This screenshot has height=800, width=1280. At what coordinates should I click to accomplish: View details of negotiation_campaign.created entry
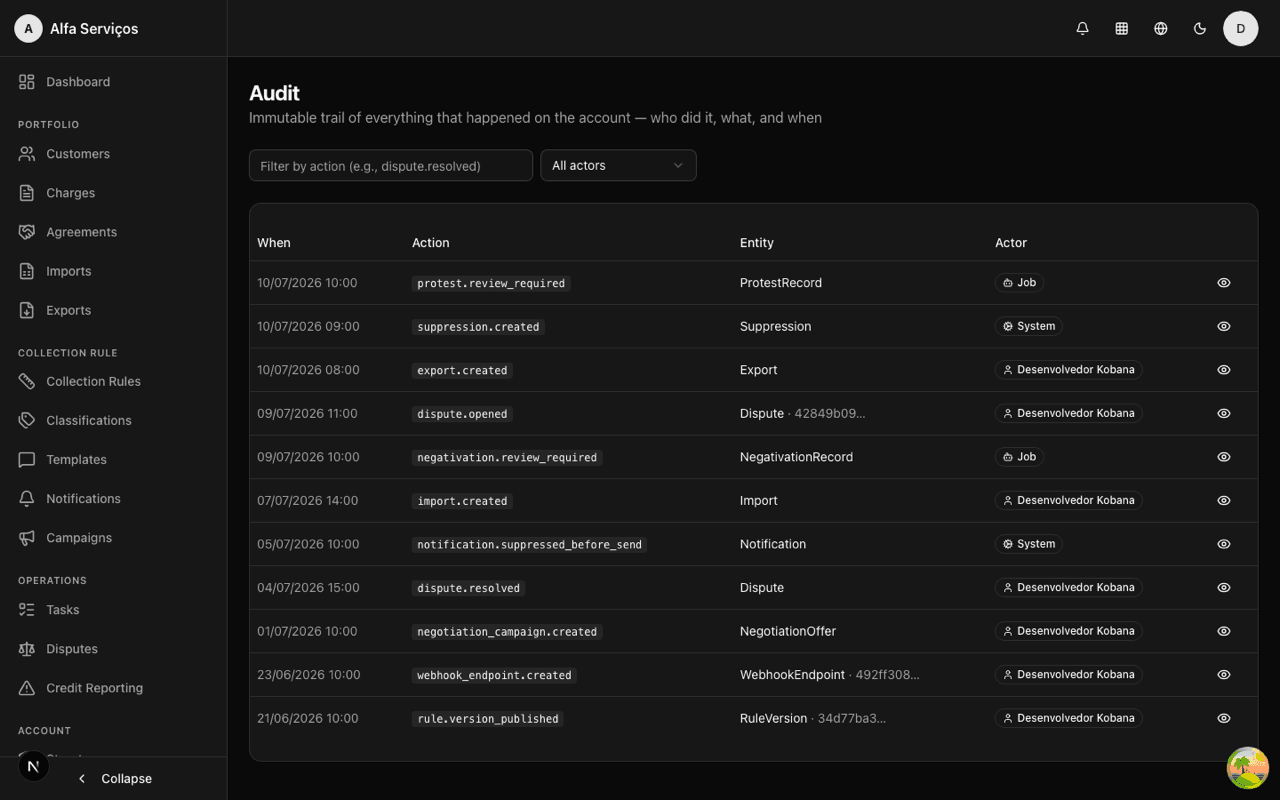pyautogui.click(x=1224, y=631)
